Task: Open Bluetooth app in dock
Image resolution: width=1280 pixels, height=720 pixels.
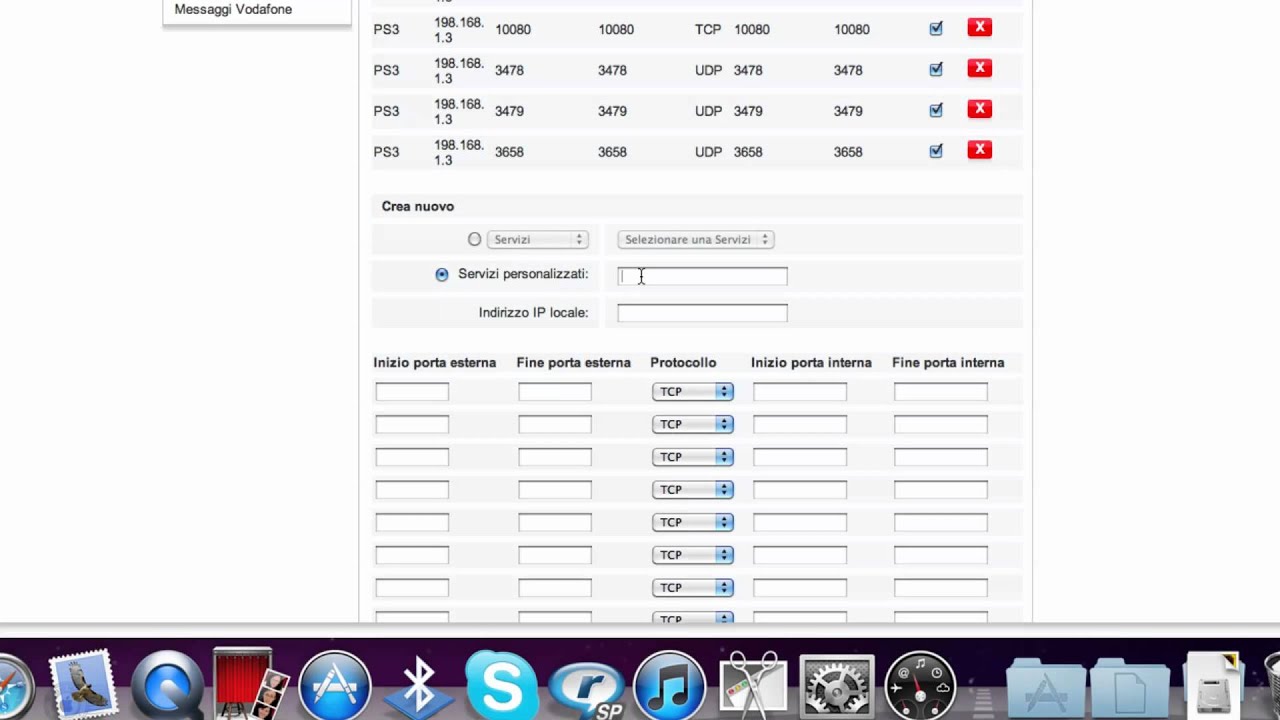Action: (418, 686)
